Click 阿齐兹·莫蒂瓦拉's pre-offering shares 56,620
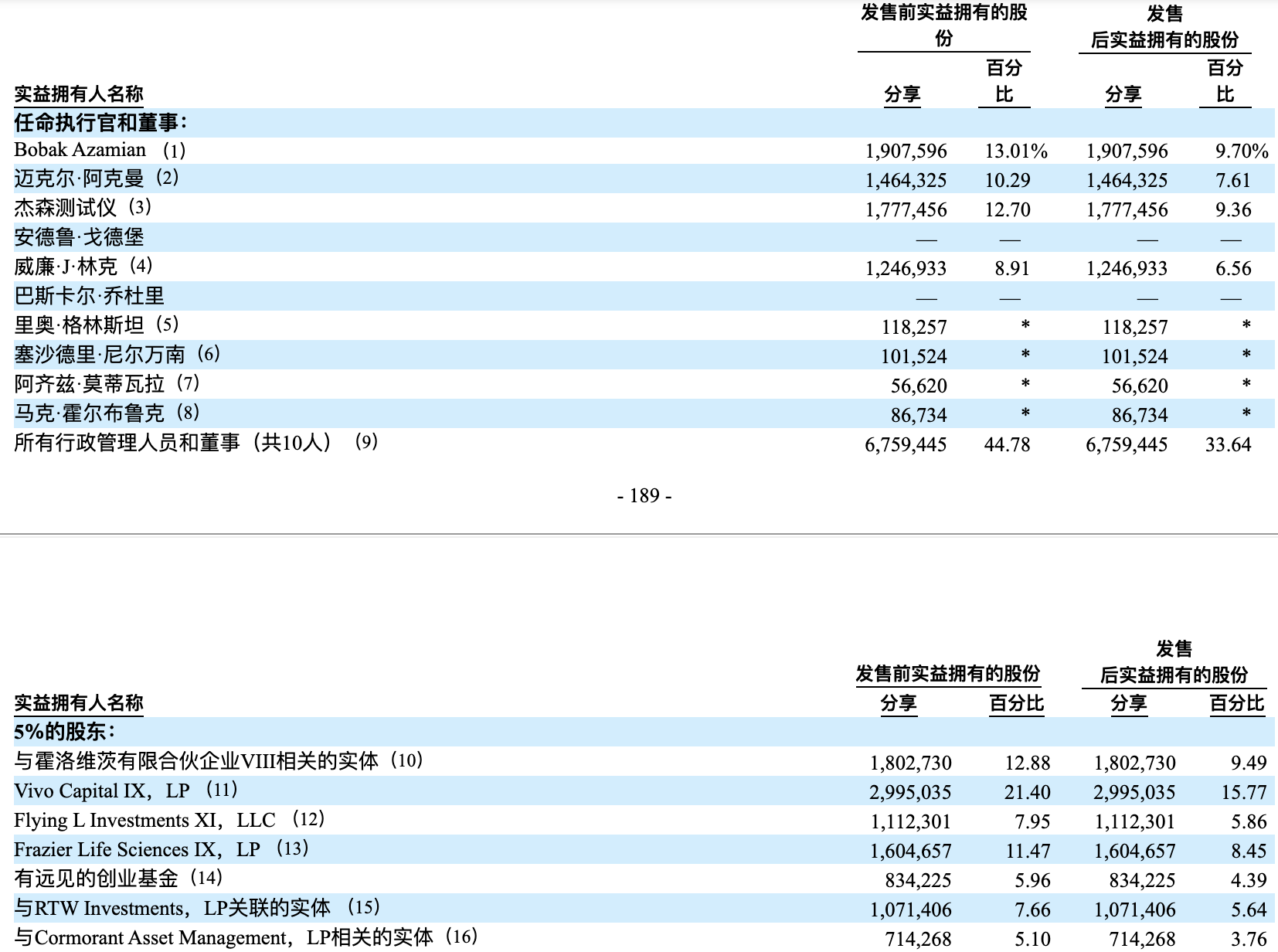1278x952 pixels. [x=919, y=386]
